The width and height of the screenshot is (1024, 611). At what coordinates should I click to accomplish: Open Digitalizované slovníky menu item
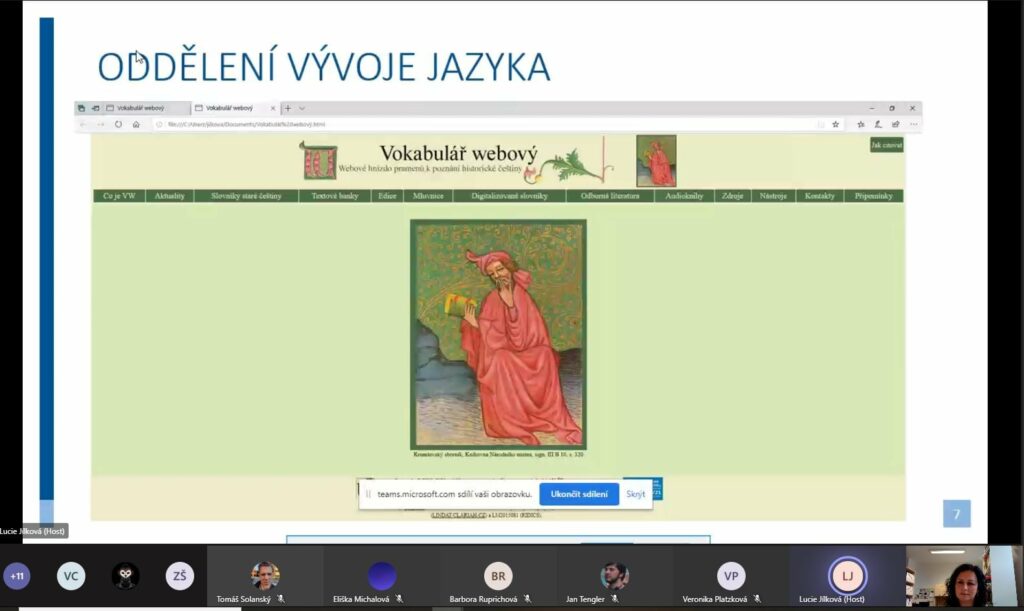[509, 196]
